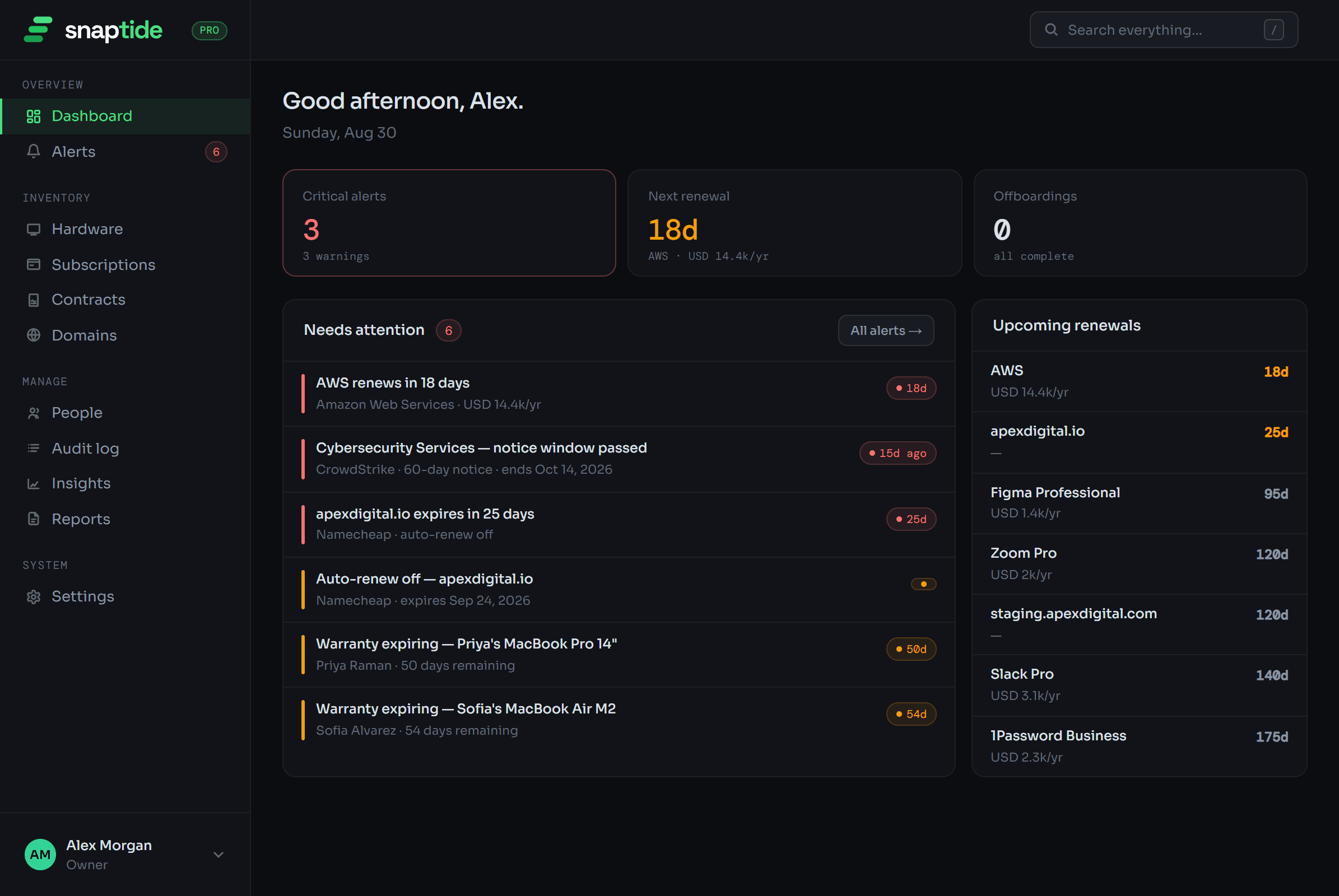Screen dimensions: 1339x896
Task: Open Sofia's MacBook Air M2 warranty alert
Action: 619,720
